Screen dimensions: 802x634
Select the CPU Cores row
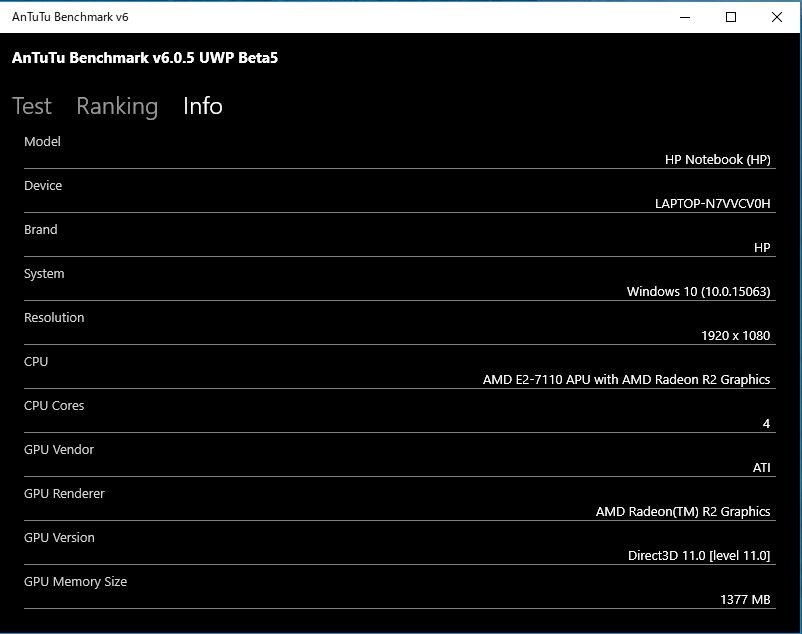tap(54, 405)
